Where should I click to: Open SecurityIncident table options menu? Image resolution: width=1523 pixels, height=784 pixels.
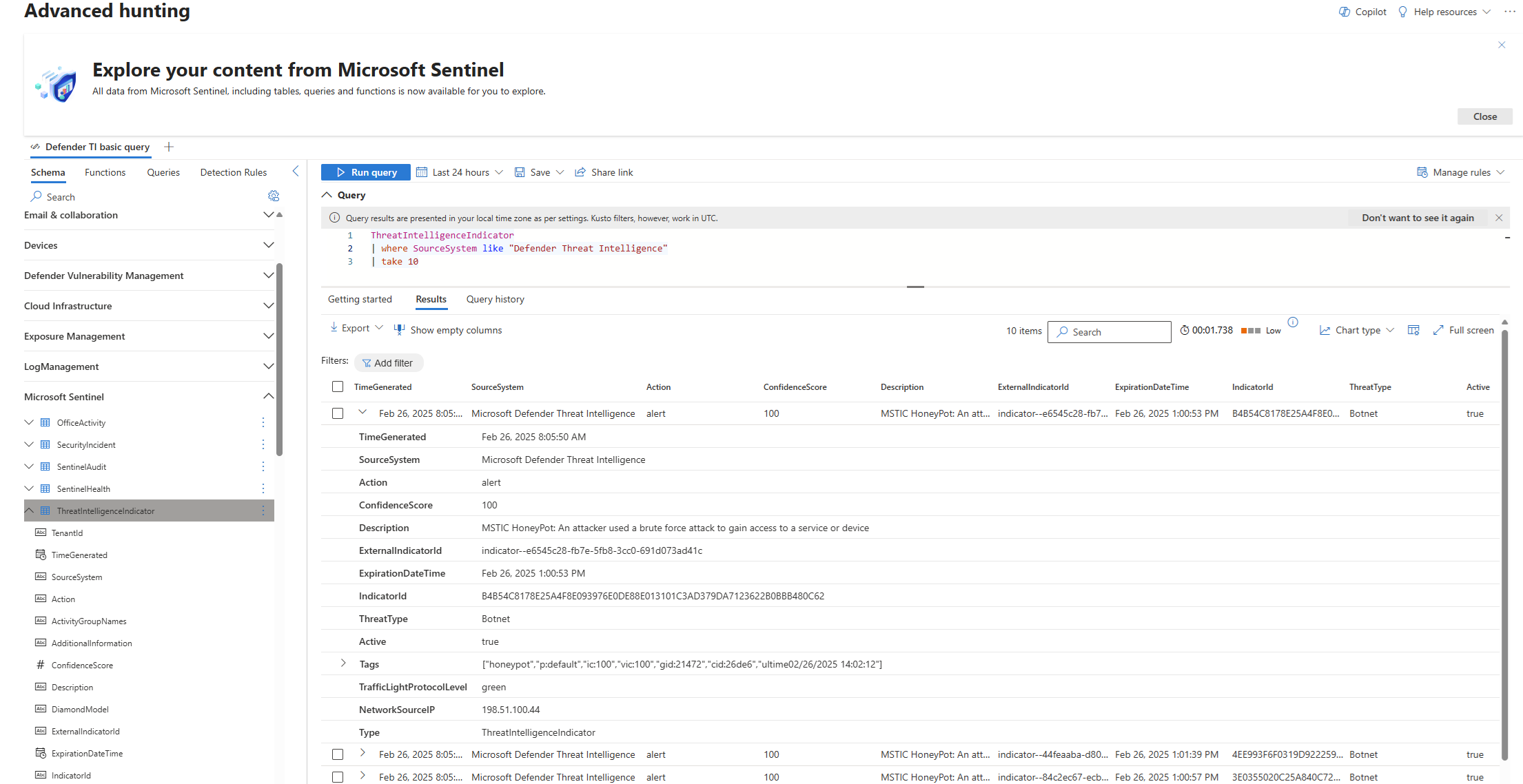click(263, 444)
